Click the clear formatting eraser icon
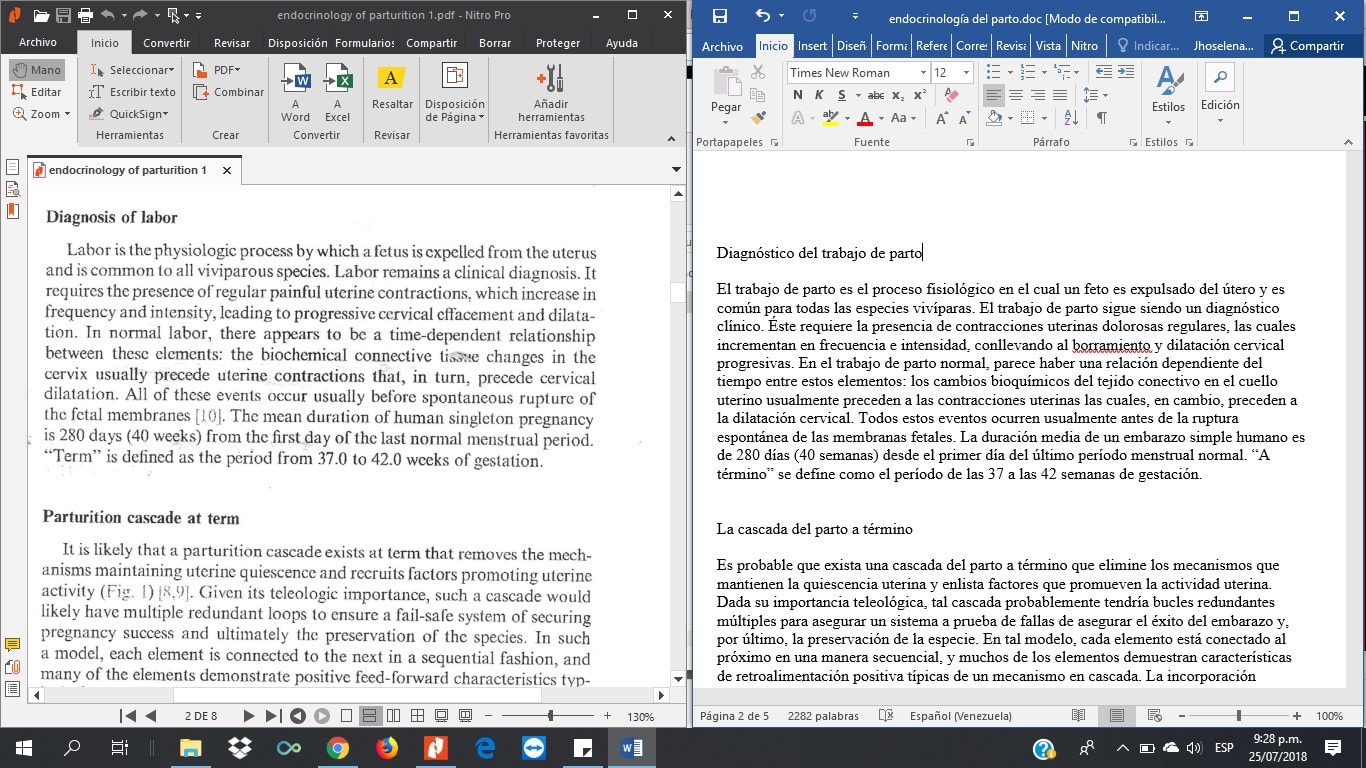The width and height of the screenshot is (1366, 768). coord(951,95)
